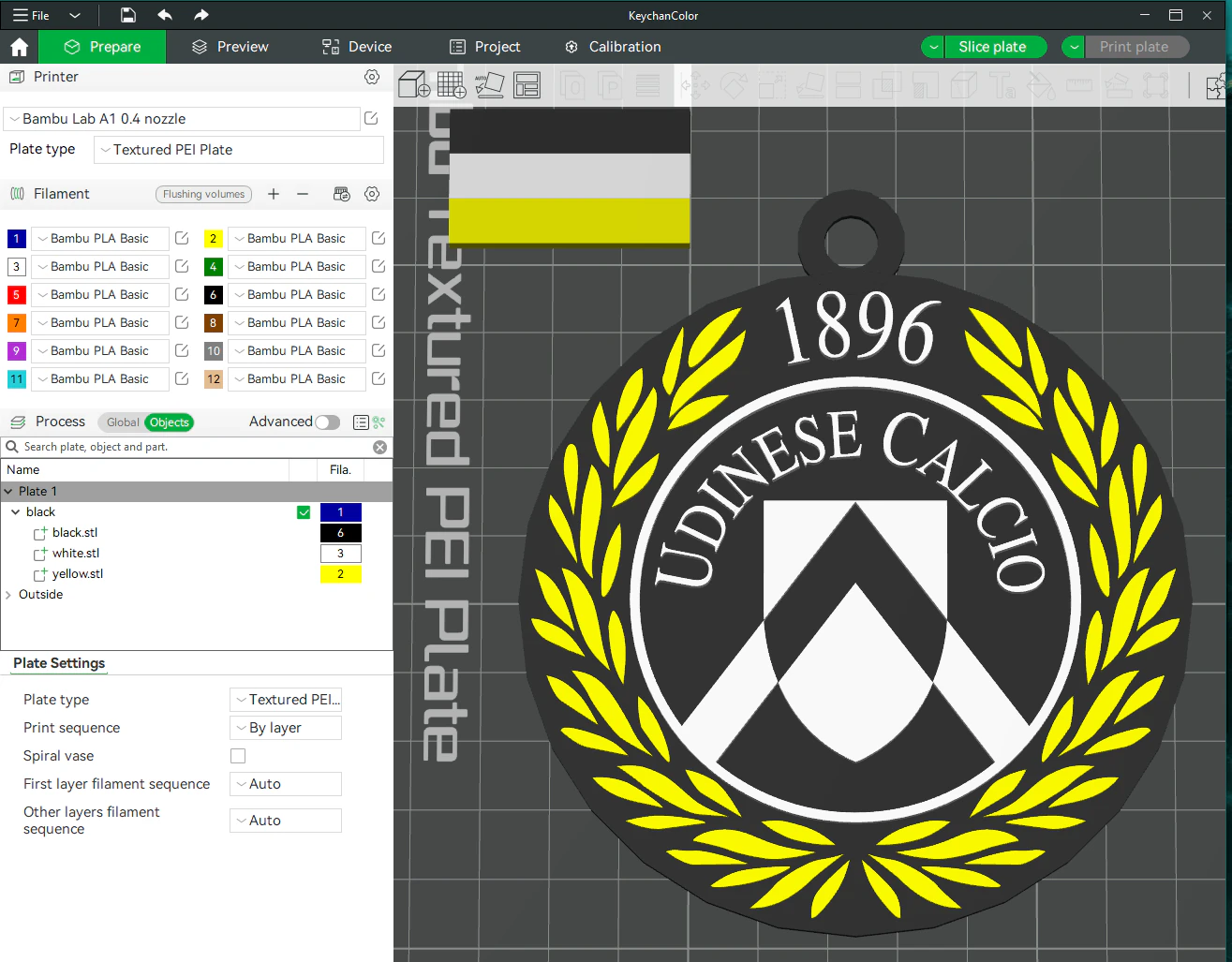Switch Process to Objects mode
This screenshot has height=962, width=1232.
point(170,422)
